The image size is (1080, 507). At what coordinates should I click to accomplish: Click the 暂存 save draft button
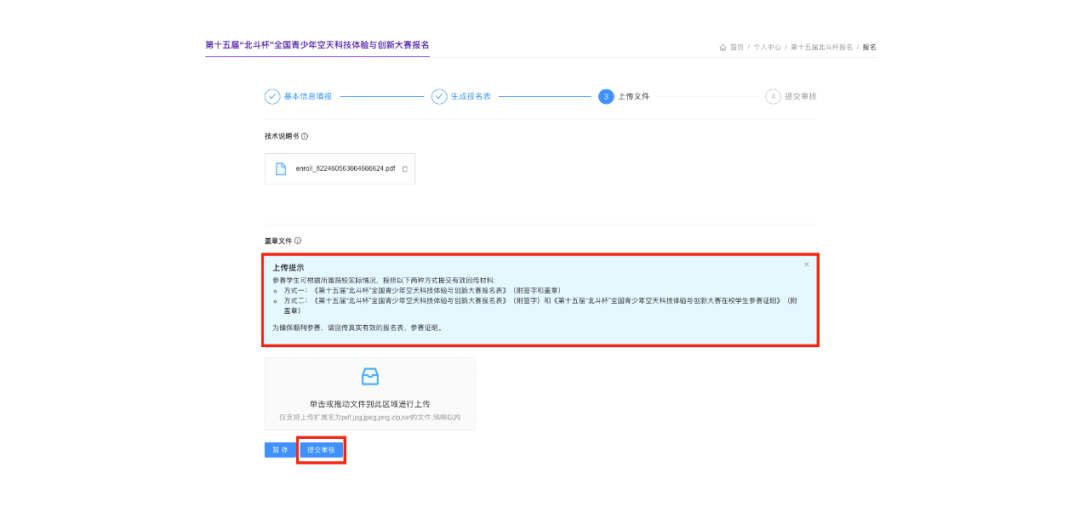(x=279, y=450)
